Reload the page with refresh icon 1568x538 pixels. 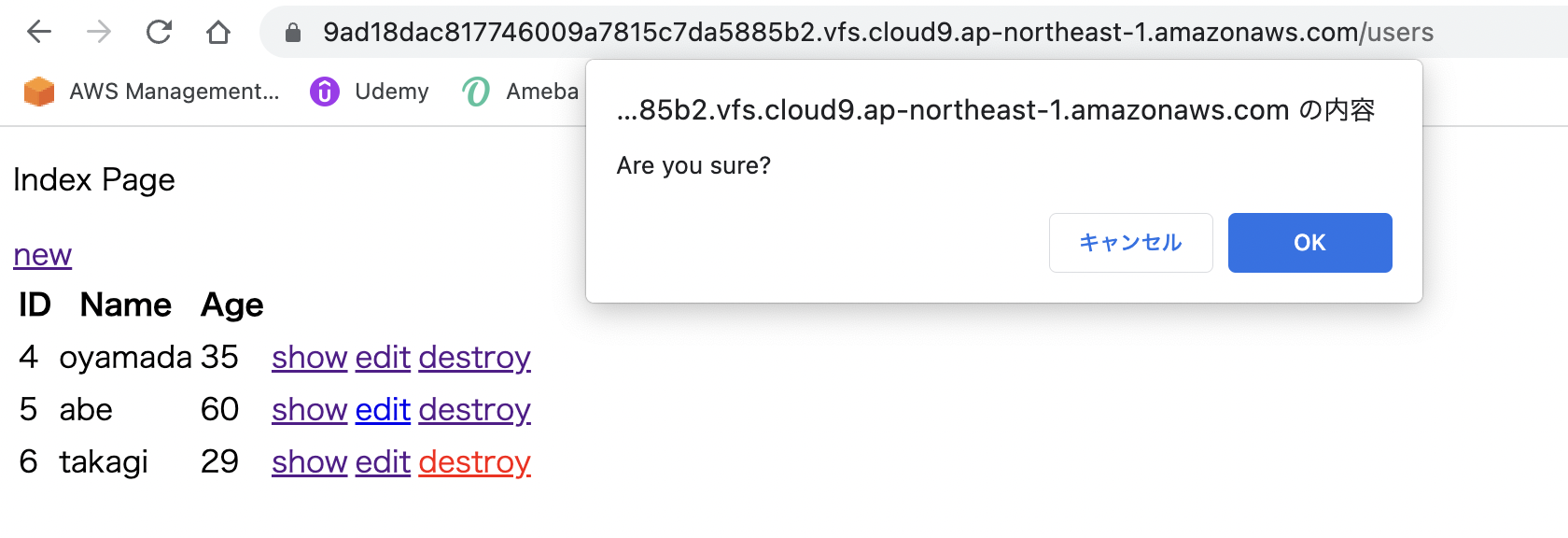[x=159, y=32]
